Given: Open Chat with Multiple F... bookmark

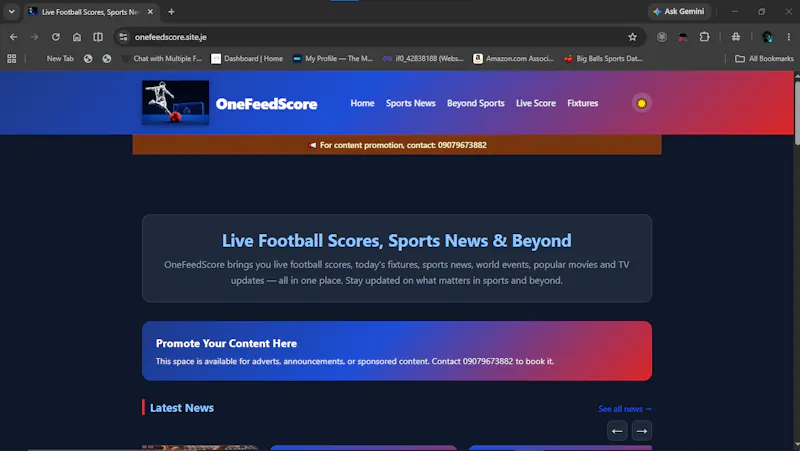Looking at the screenshot, I should [x=161, y=59].
